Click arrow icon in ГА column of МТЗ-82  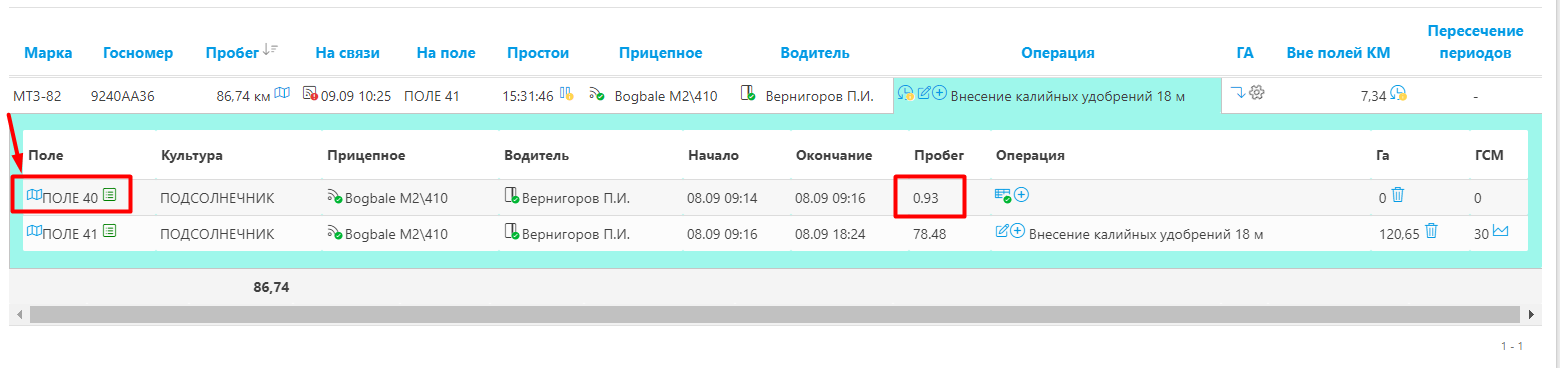1238,93
